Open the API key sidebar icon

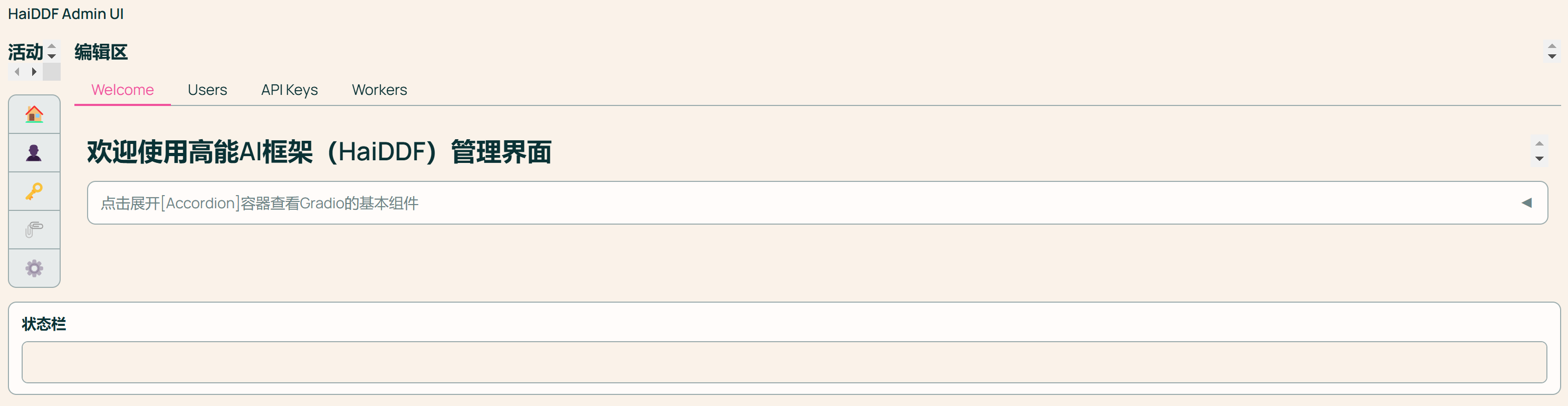click(34, 191)
